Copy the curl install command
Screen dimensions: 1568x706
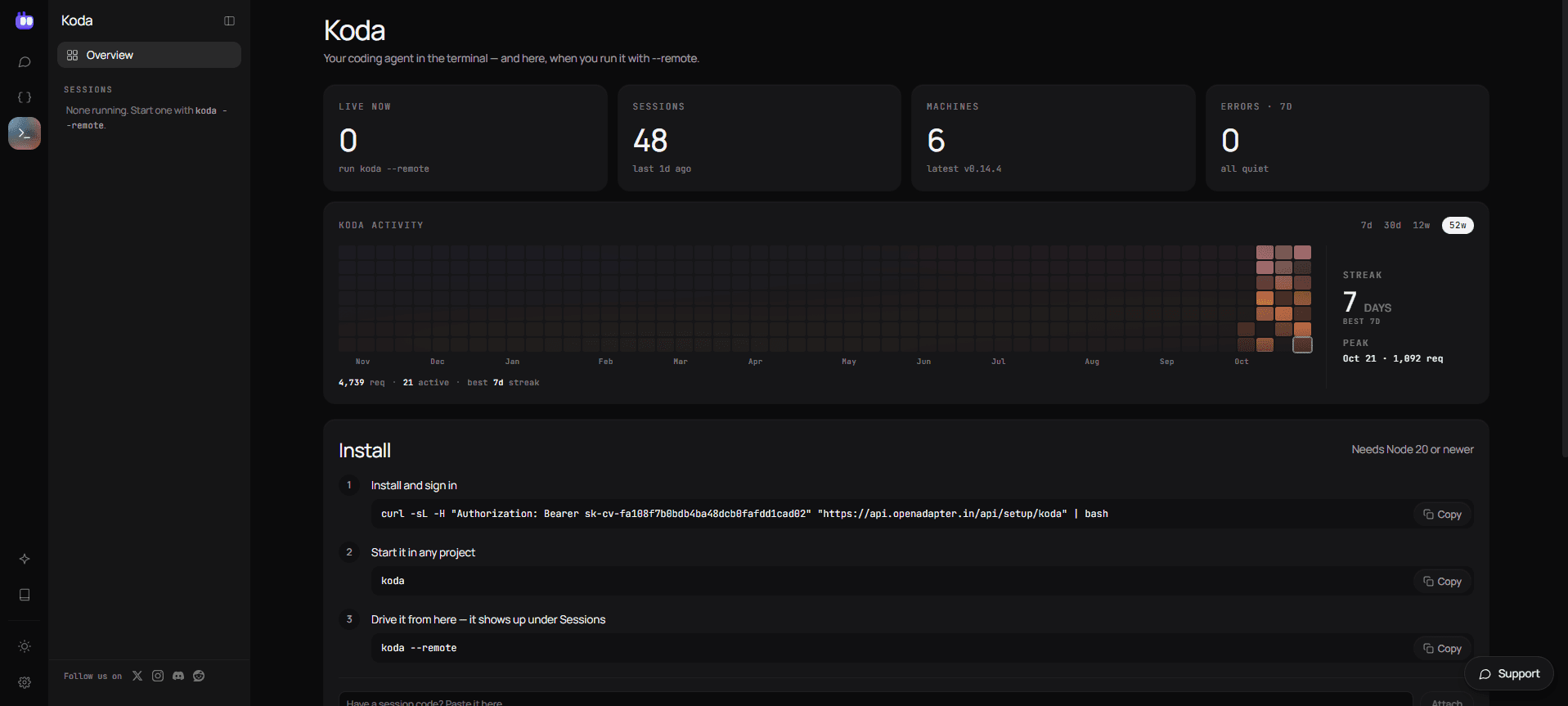(1442, 515)
